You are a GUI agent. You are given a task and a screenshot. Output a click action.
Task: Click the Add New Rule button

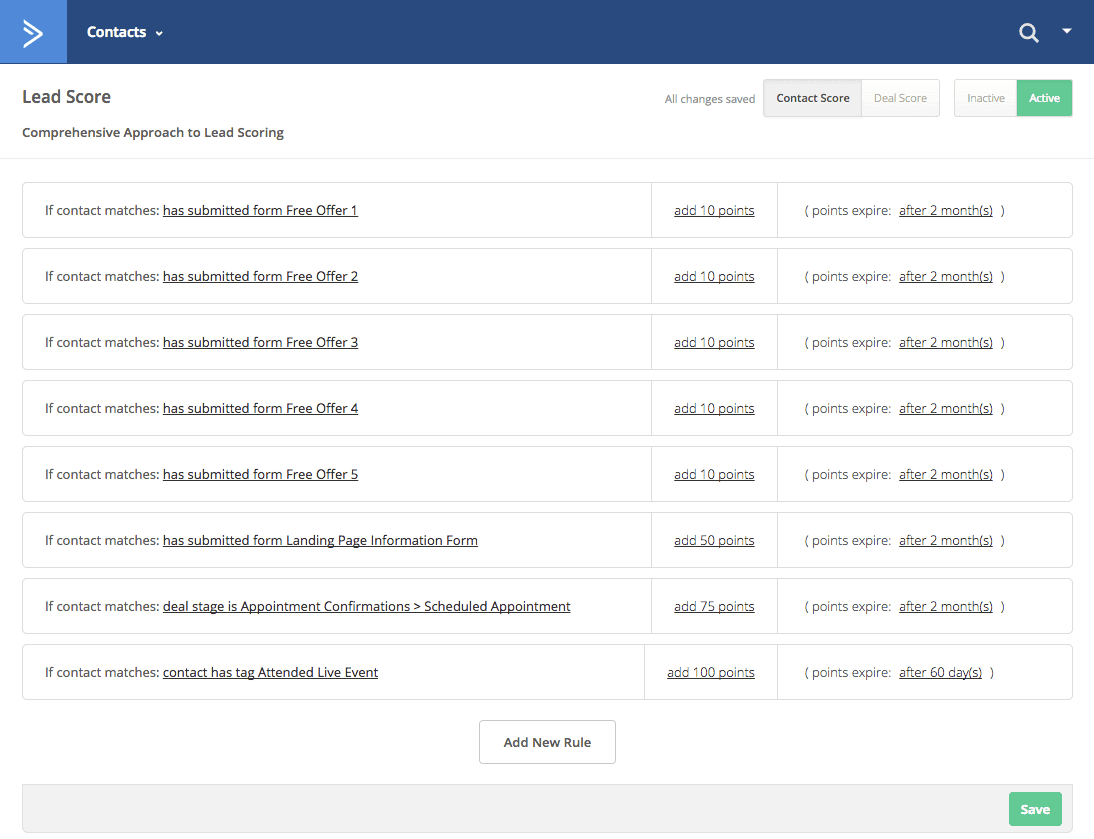547,741
